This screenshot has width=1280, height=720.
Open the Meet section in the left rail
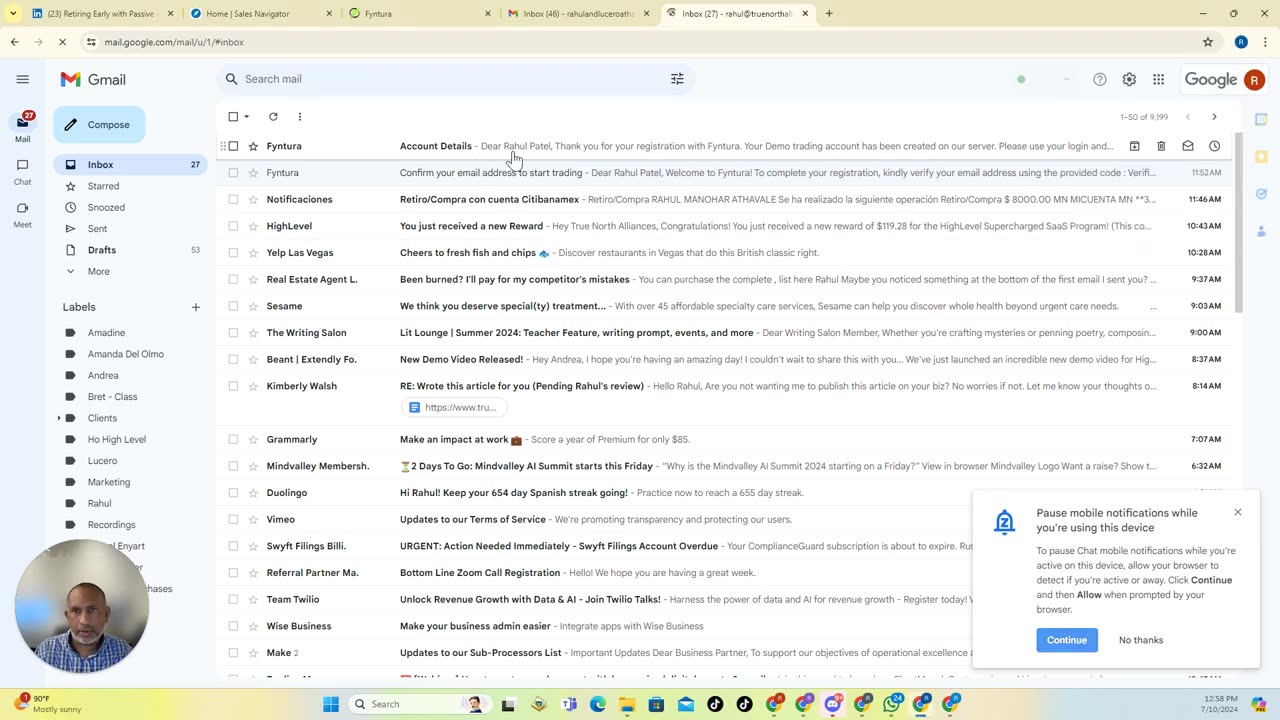pyautogui.click(x=22, y=214)
